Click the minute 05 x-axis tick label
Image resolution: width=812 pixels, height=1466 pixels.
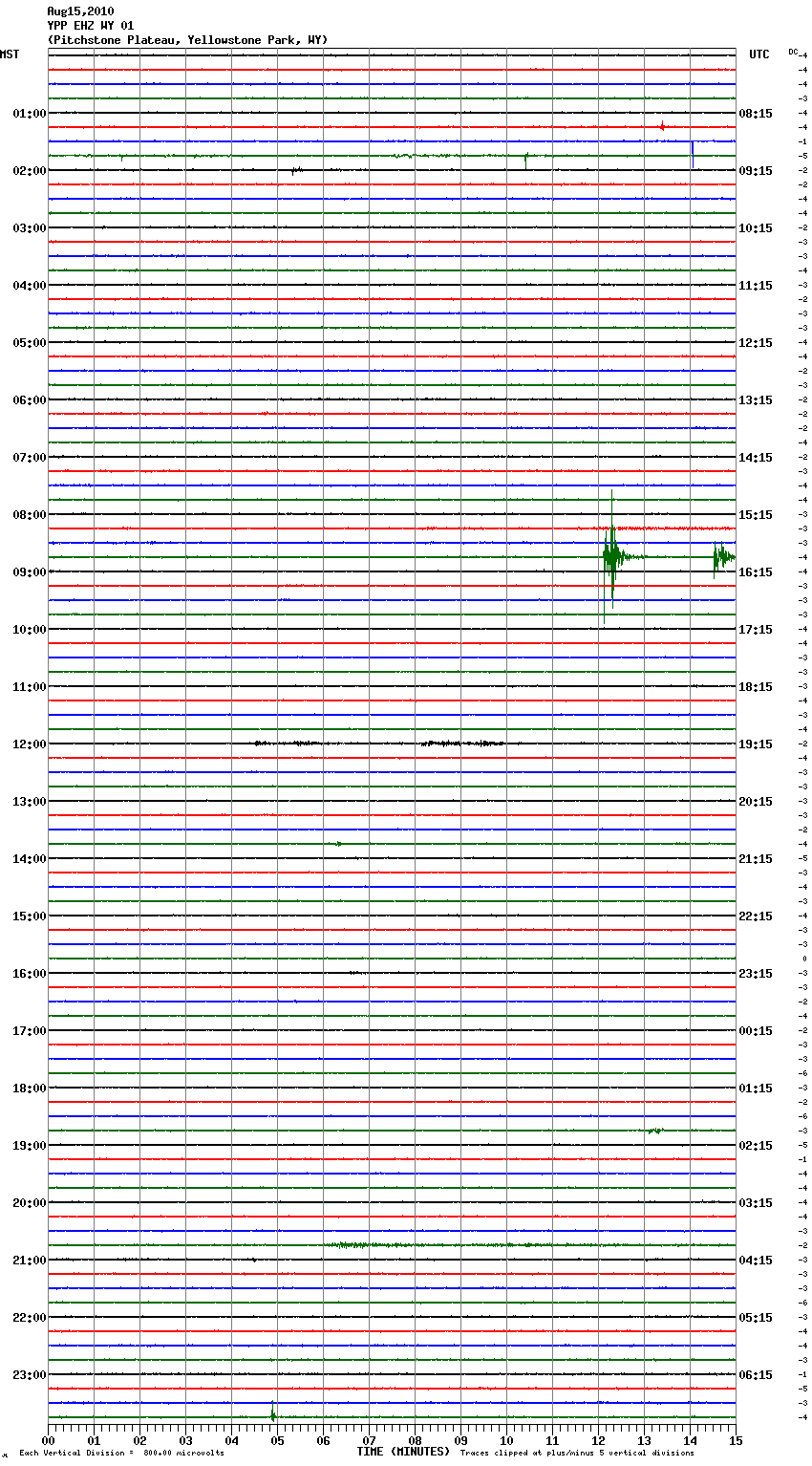point(277,1439)
